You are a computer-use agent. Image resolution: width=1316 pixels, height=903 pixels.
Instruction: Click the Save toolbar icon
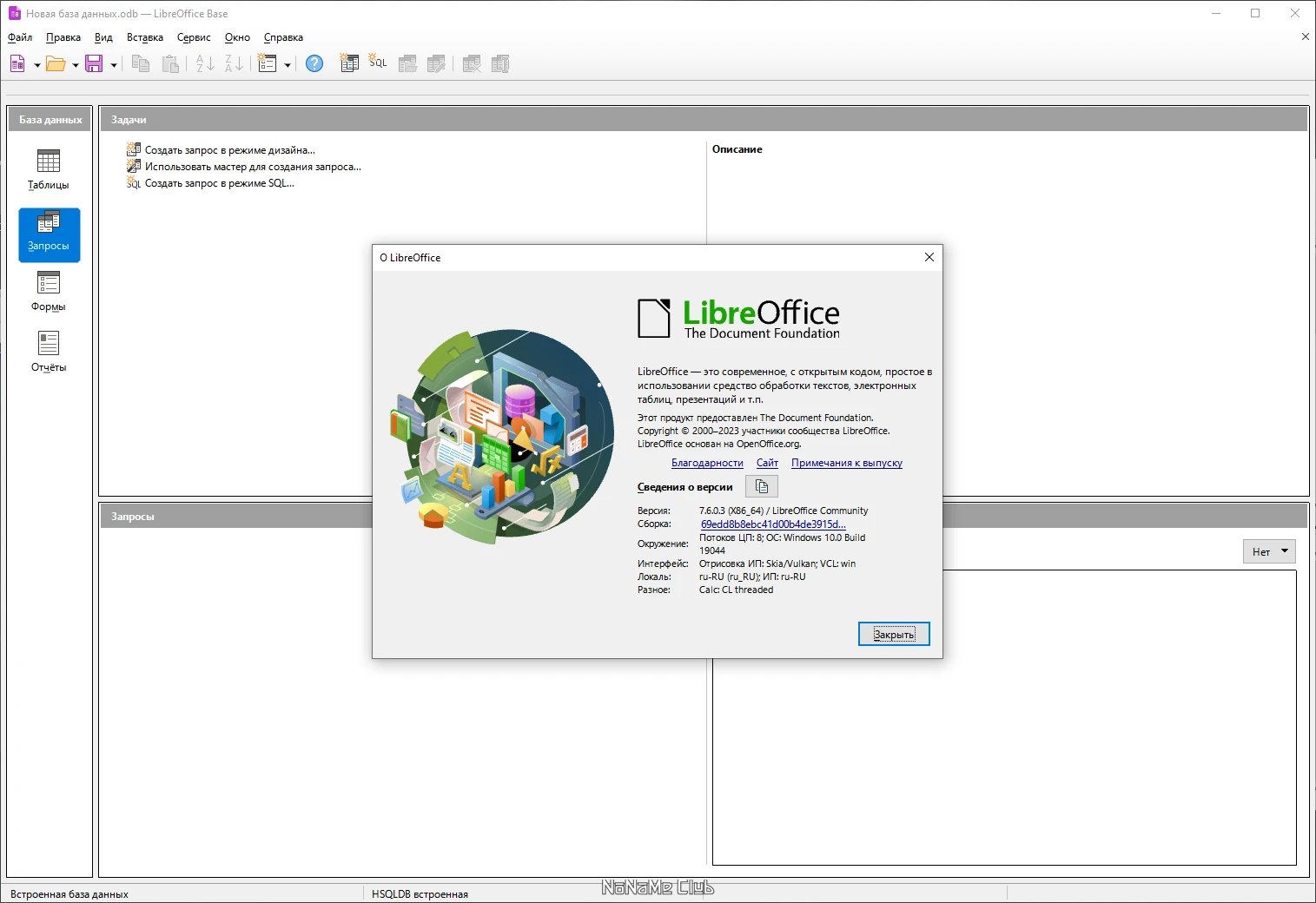pos(94,63)
